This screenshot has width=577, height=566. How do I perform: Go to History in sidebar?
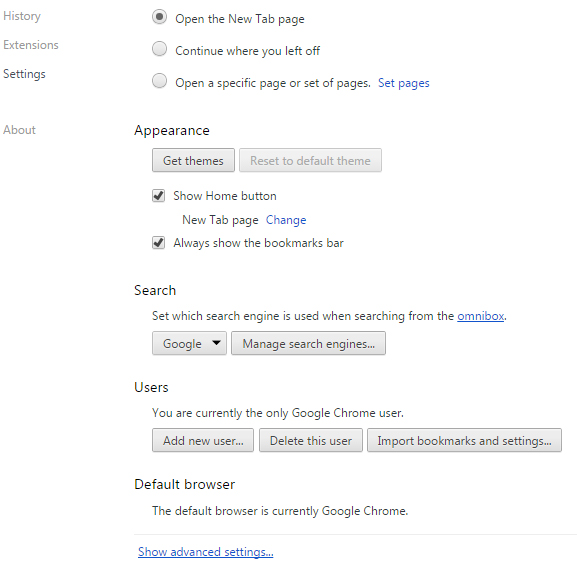click(x=22, y=16)
